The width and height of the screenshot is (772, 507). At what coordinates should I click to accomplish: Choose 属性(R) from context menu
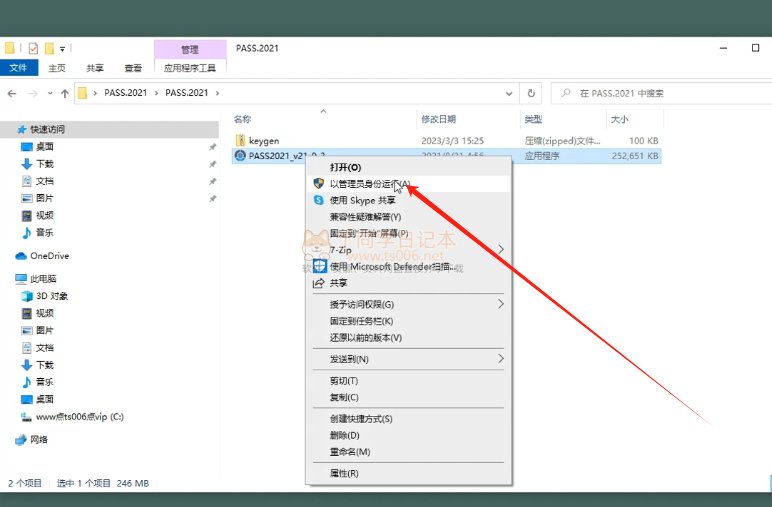[409, 473]
